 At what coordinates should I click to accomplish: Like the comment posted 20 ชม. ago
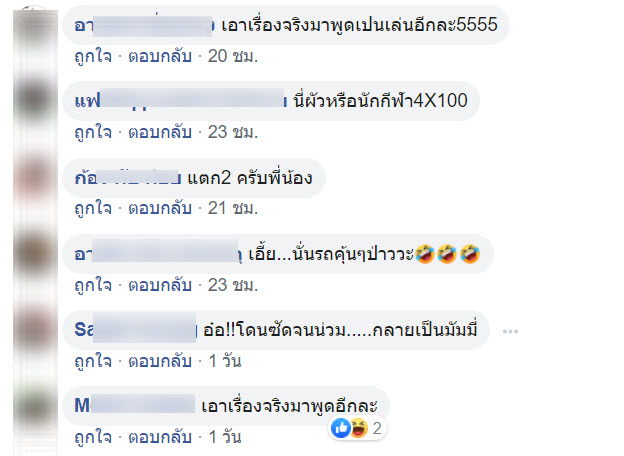coord(93,56)
